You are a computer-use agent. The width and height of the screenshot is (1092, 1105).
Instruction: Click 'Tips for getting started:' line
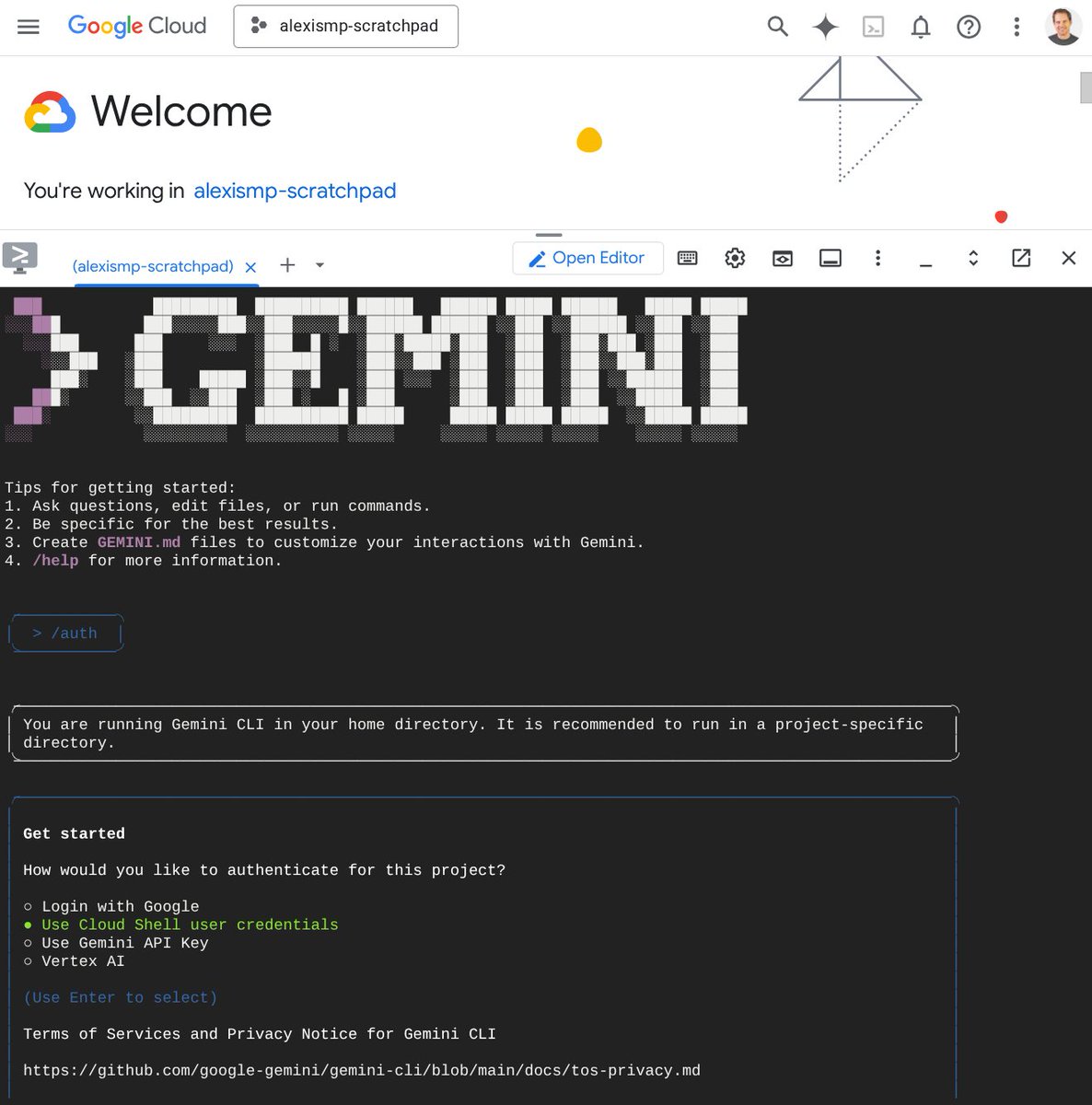[x=121, y=488]
